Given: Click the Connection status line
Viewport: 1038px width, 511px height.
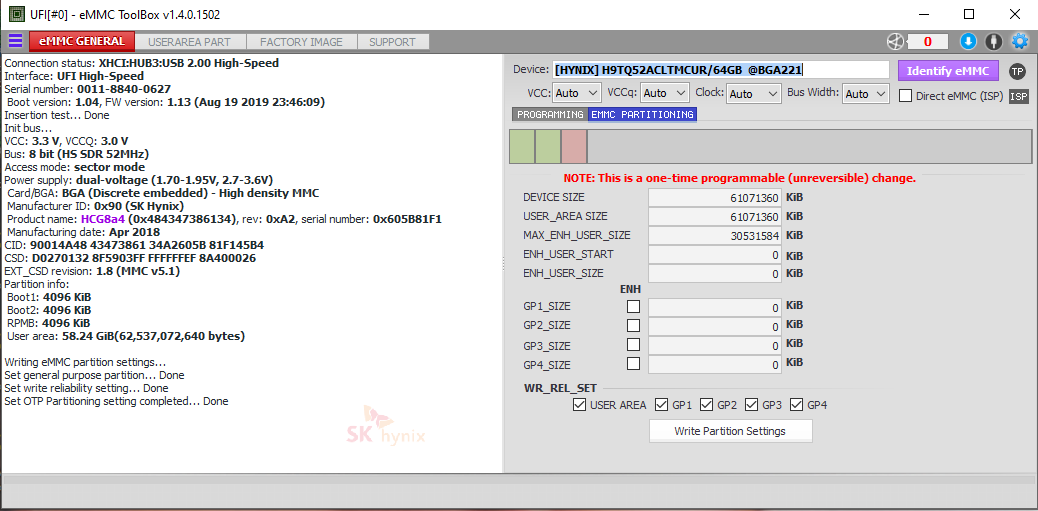Looking at the screenshot, I should coord(142,64).
